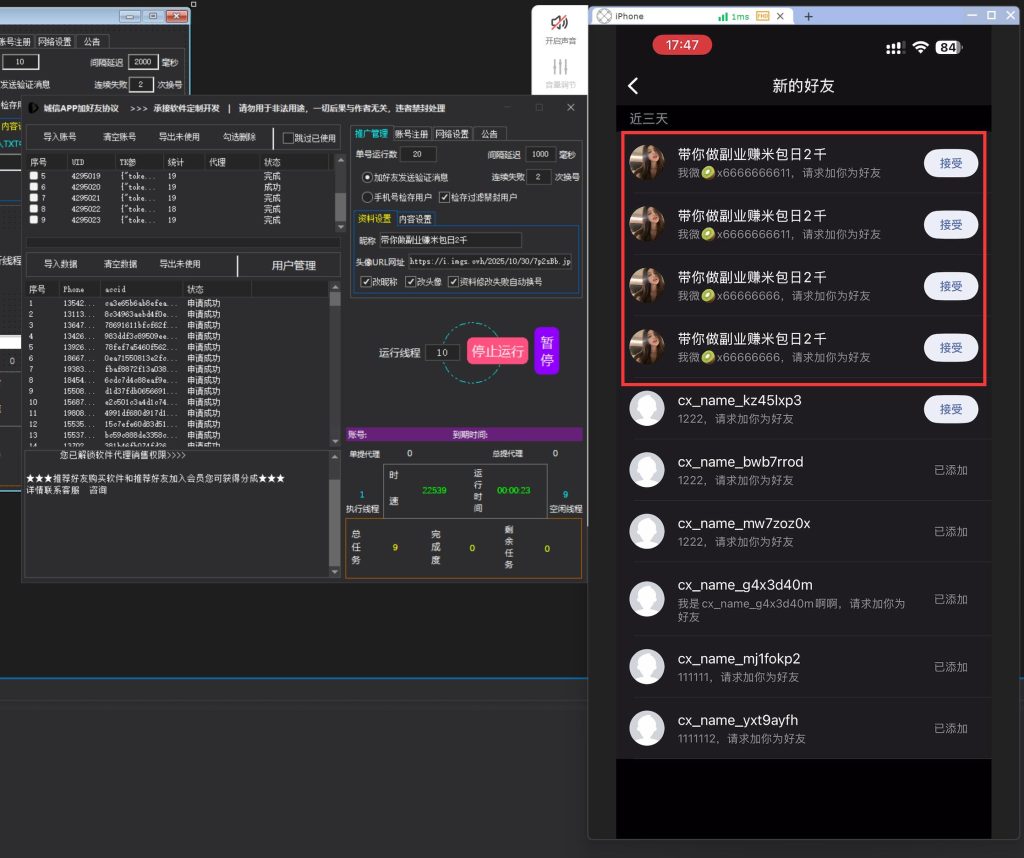Click the purple 暂停 button
This screenshot has width=1024, height=858.
(x=546, y=351)
